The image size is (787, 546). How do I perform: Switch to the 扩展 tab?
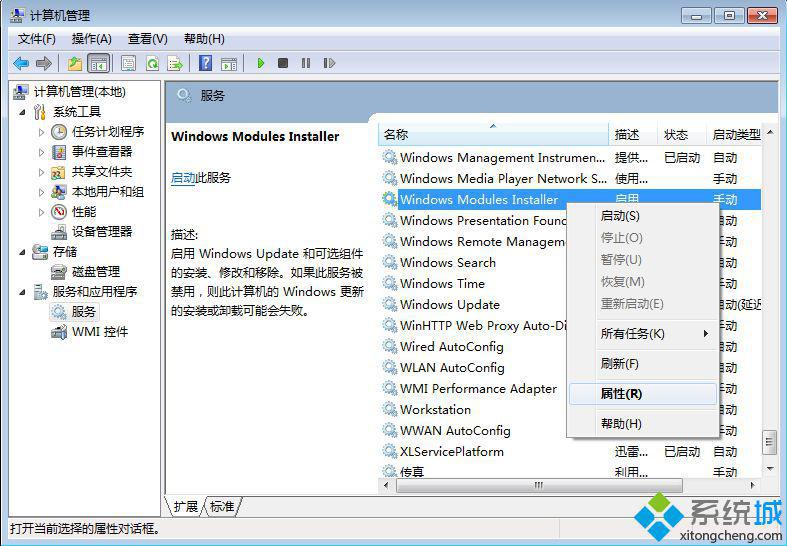(186, 506)
